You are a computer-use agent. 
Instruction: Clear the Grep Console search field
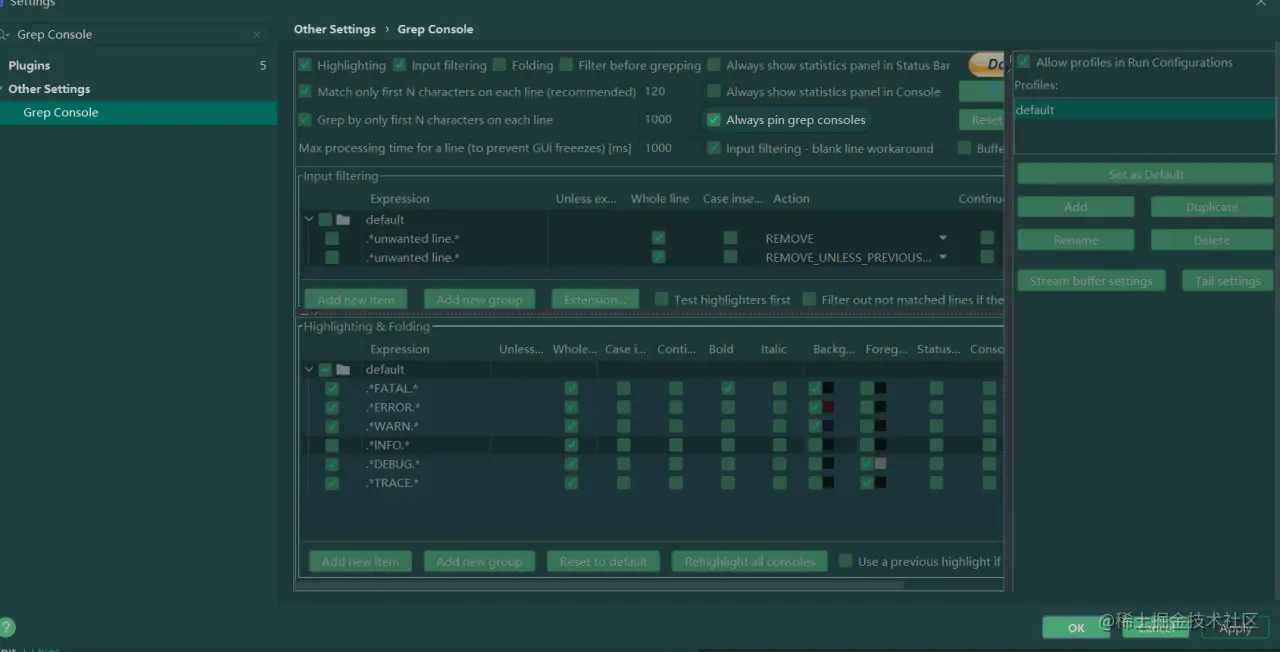[257, 35]
